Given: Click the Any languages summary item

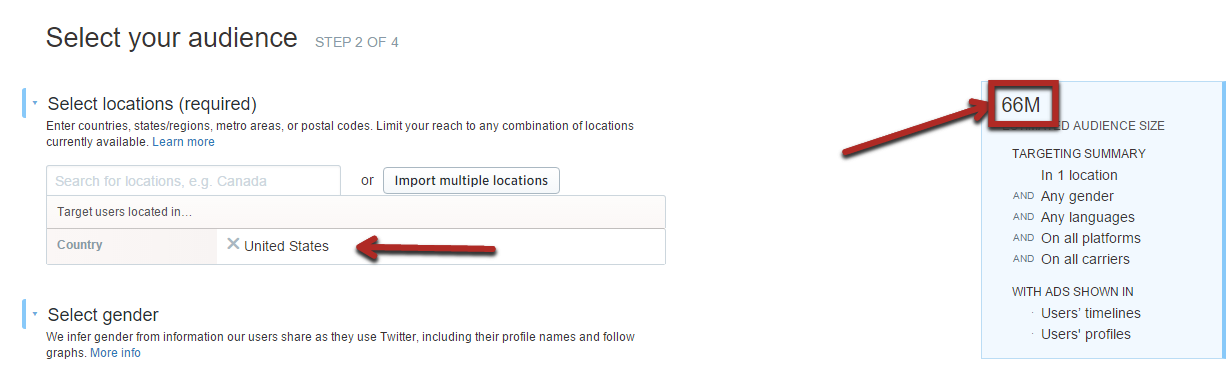Looking at the screenshot, I should (1088, 217).
